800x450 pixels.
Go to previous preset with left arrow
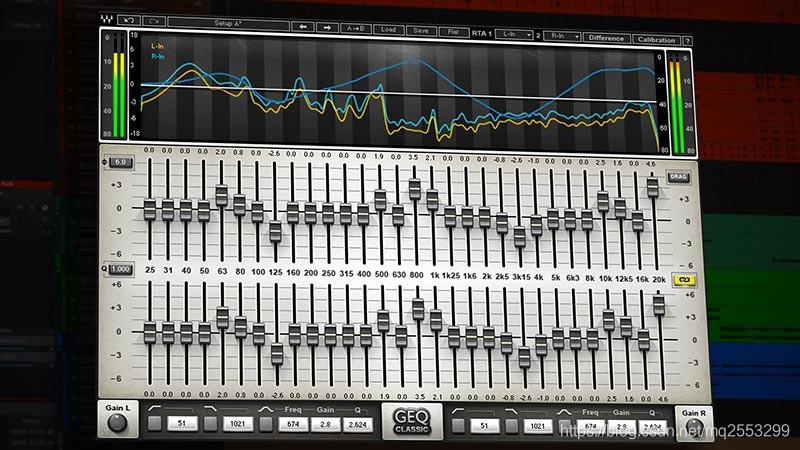pyautogui.click(x=303, y=27)
